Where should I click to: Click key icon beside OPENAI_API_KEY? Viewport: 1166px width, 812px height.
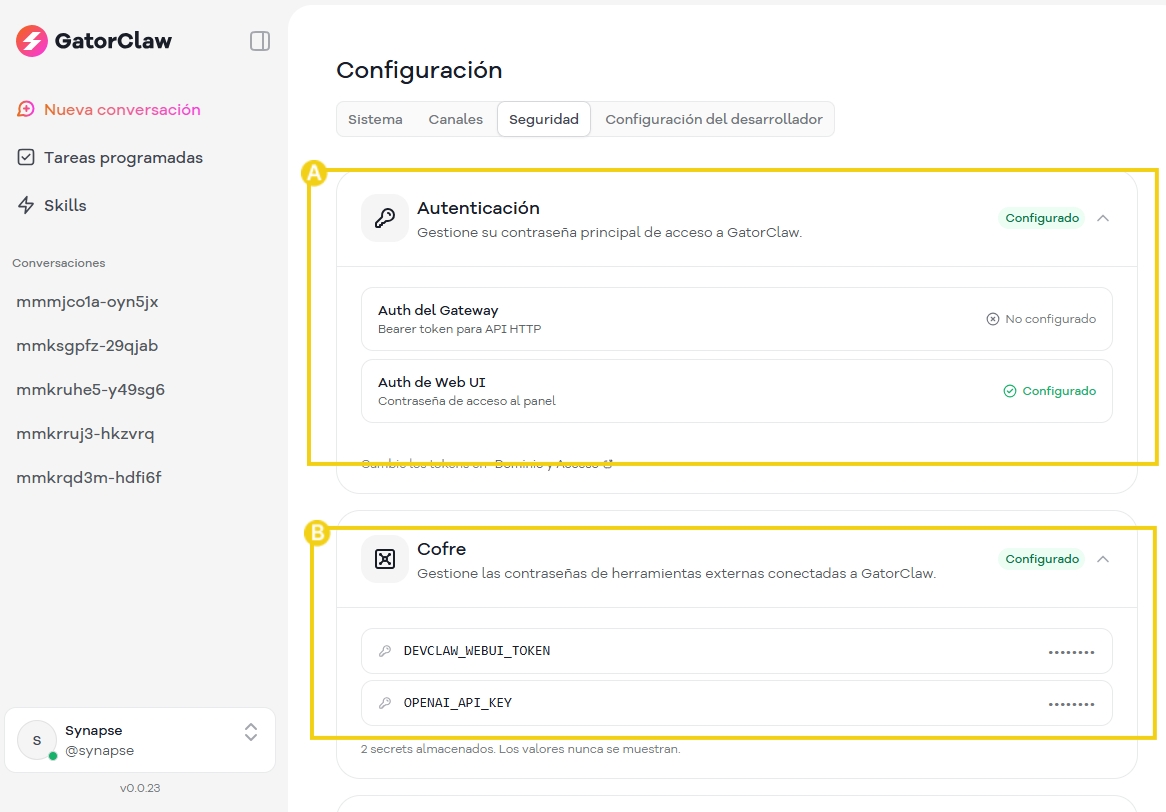385,703
